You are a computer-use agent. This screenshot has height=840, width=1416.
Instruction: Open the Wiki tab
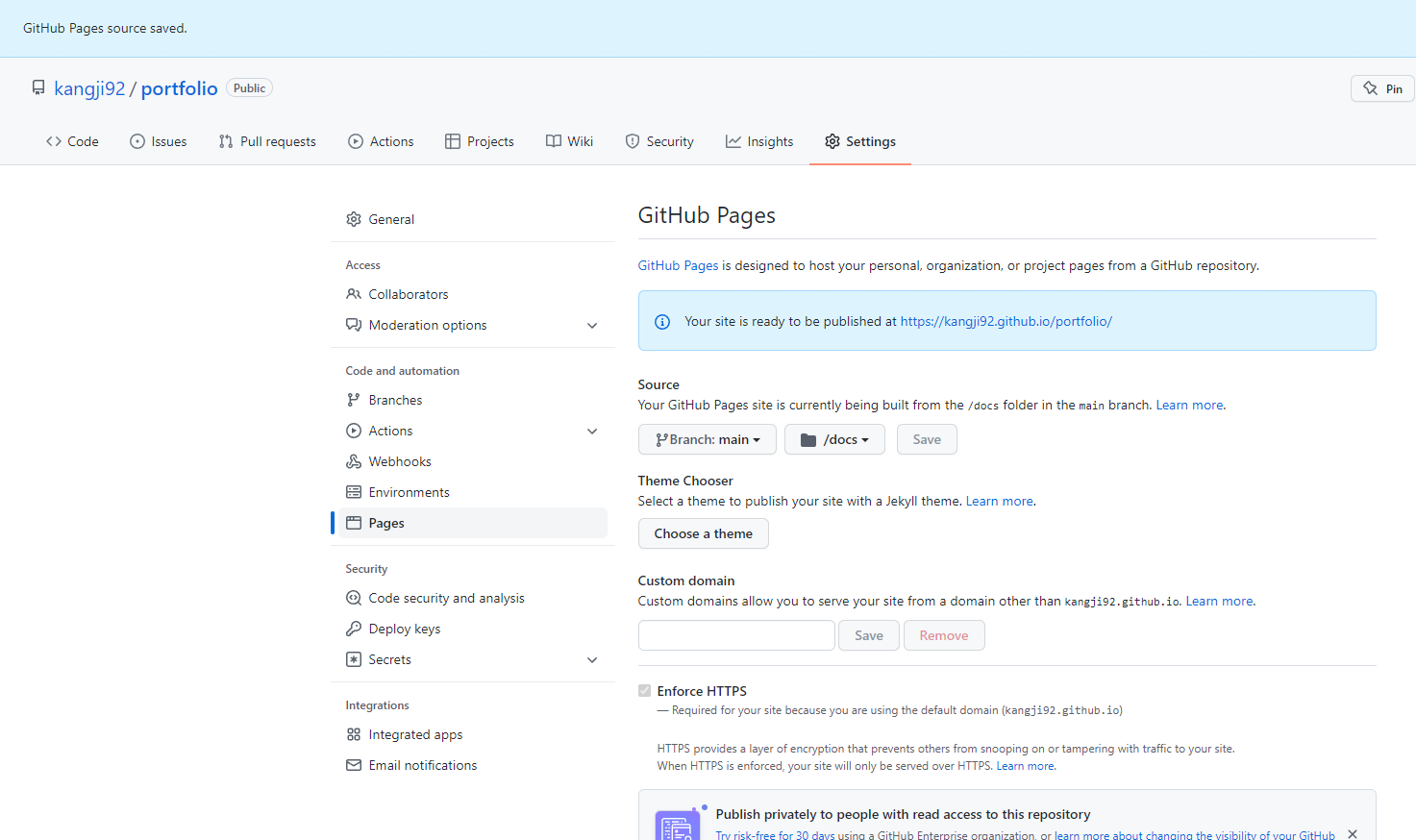coord(570,141)
